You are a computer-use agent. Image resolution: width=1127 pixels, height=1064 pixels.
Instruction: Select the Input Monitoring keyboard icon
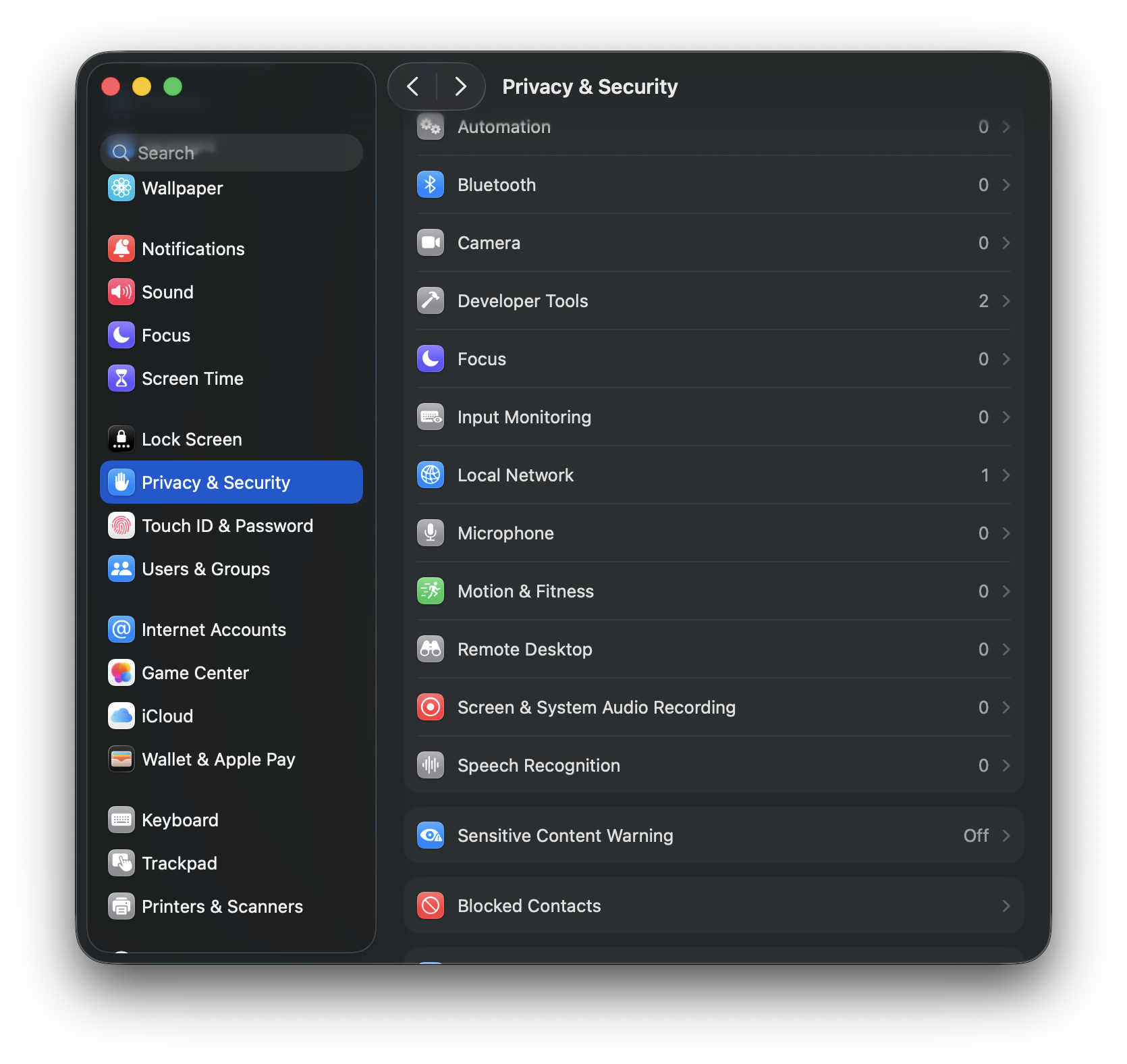click(x=431, y=417)
